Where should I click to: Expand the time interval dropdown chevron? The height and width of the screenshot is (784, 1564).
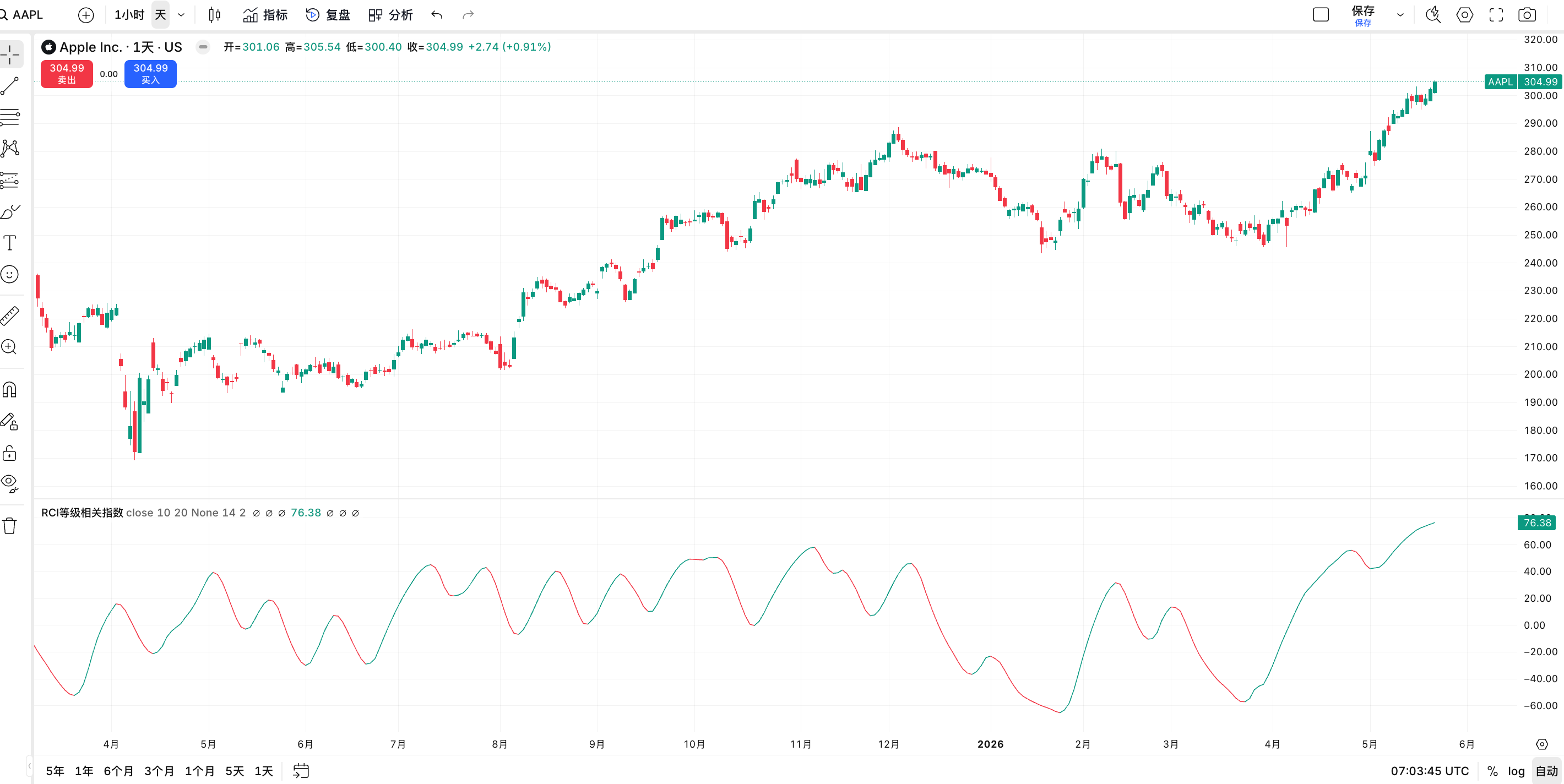[x=181, y=15]
